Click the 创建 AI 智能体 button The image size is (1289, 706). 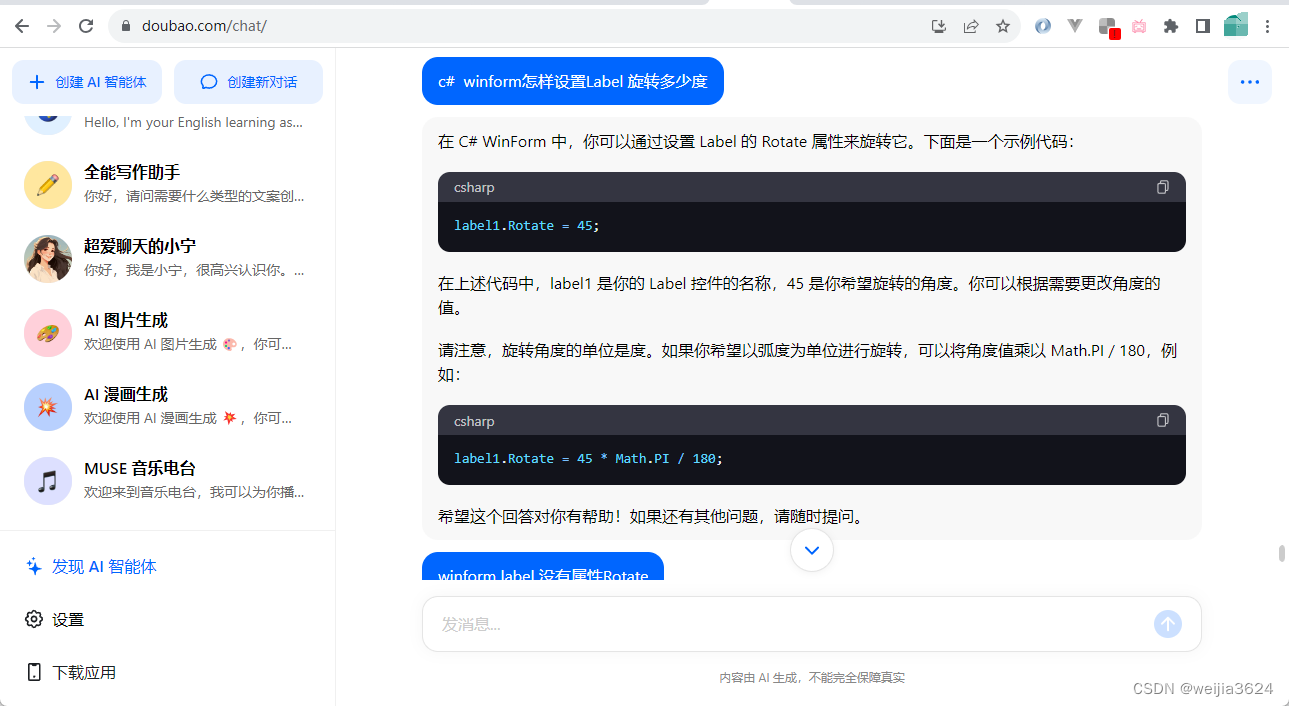87,82
